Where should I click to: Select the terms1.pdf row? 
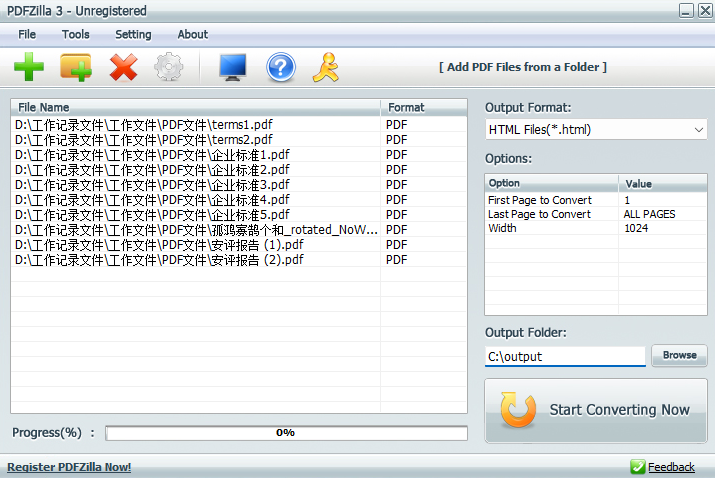click(x=239, y=125)
